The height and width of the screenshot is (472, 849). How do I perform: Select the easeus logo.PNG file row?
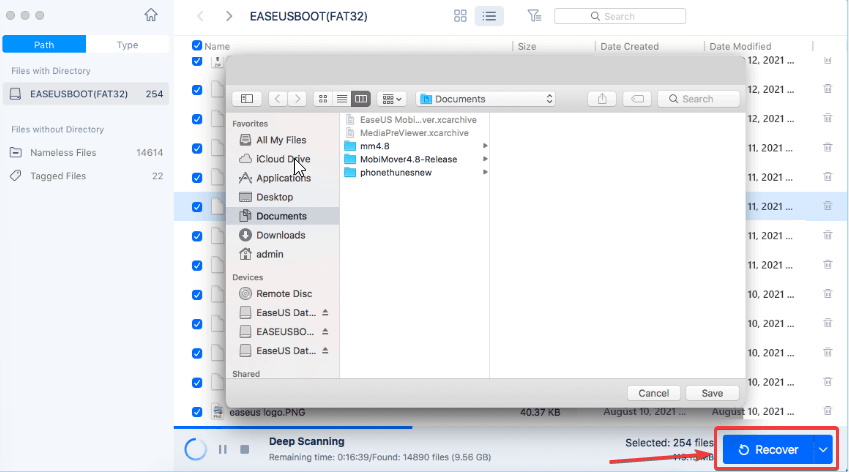(x=511, y=412)
